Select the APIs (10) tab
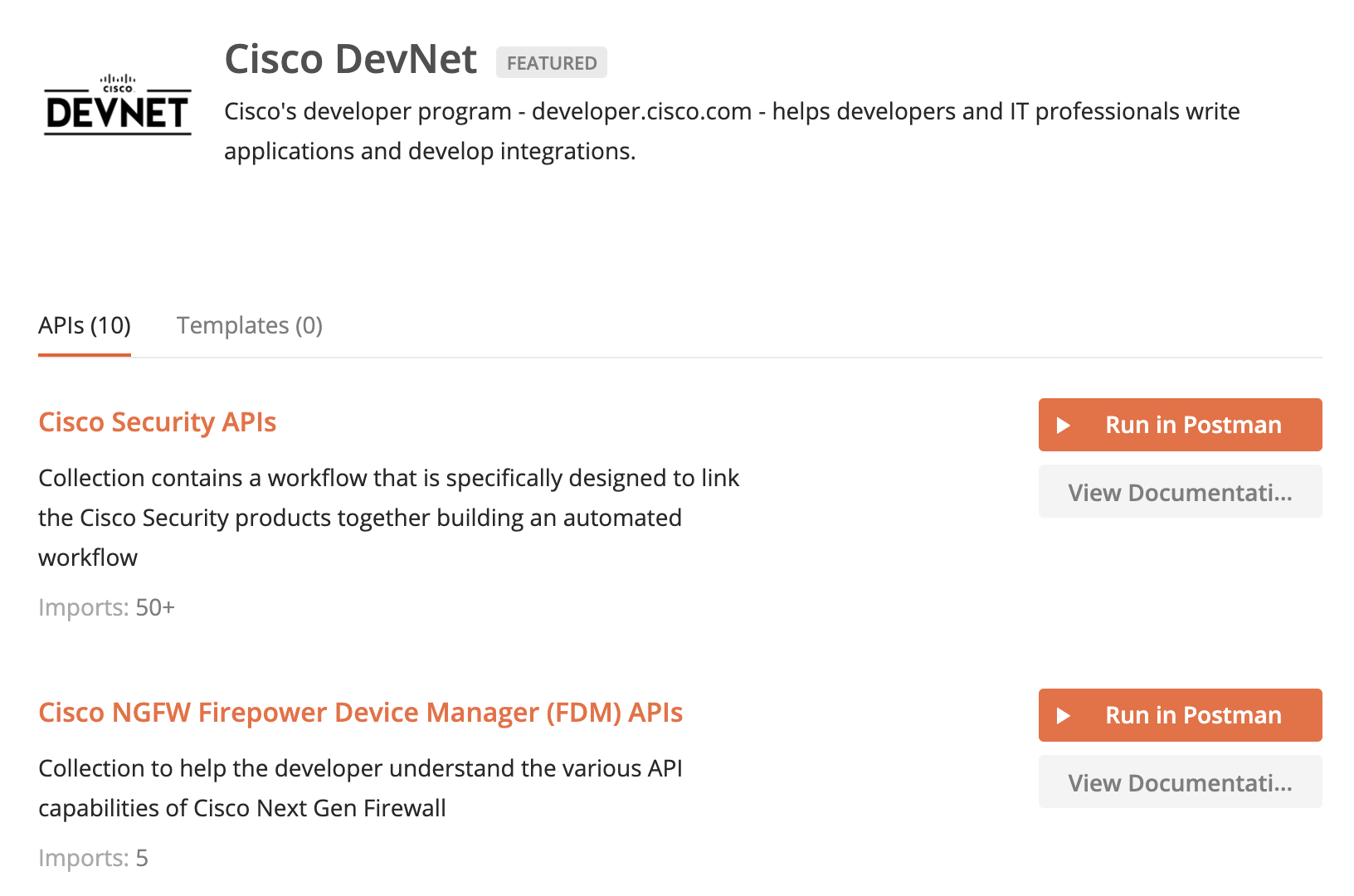 [85, 325]
